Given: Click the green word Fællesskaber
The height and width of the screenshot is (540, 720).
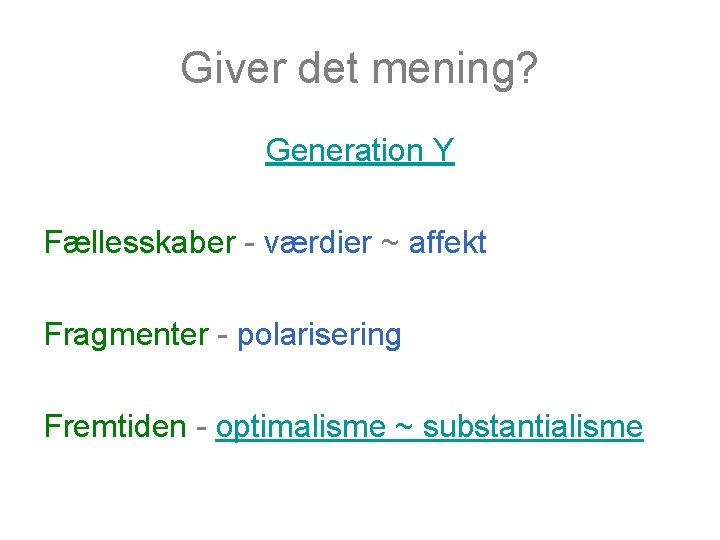Looking at the screenshot, I should point(140,242).
